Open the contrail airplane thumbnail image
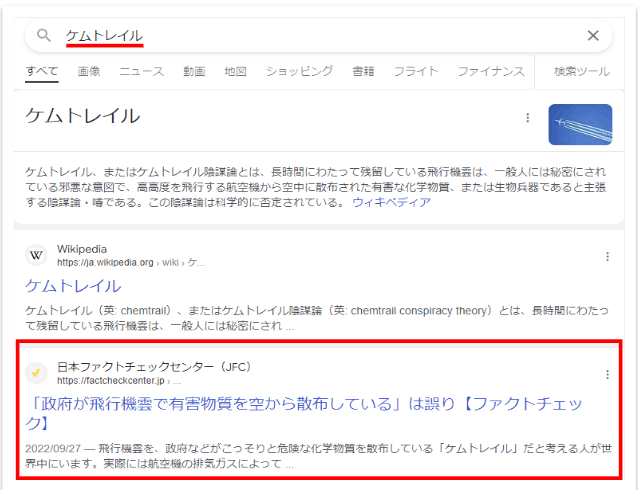The image size is (638, 490). click(x=580, y=124)
